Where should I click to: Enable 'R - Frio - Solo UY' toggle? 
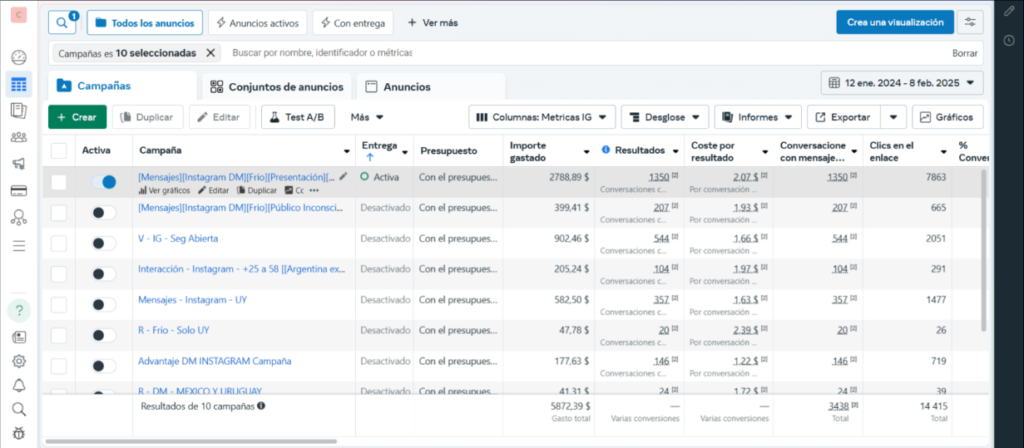click(x=104, y=335)
